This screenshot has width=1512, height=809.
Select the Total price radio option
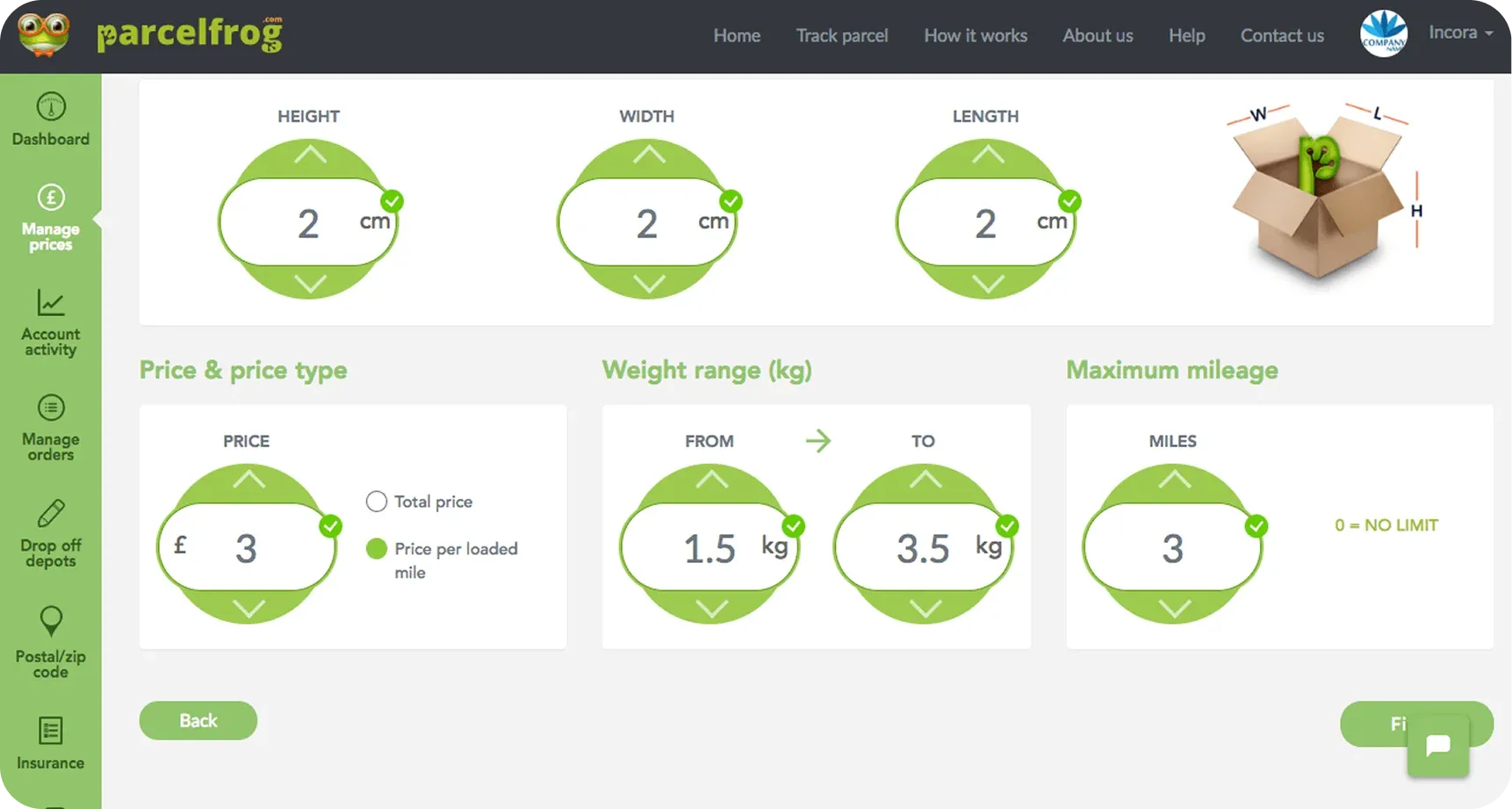click(377, 502)
